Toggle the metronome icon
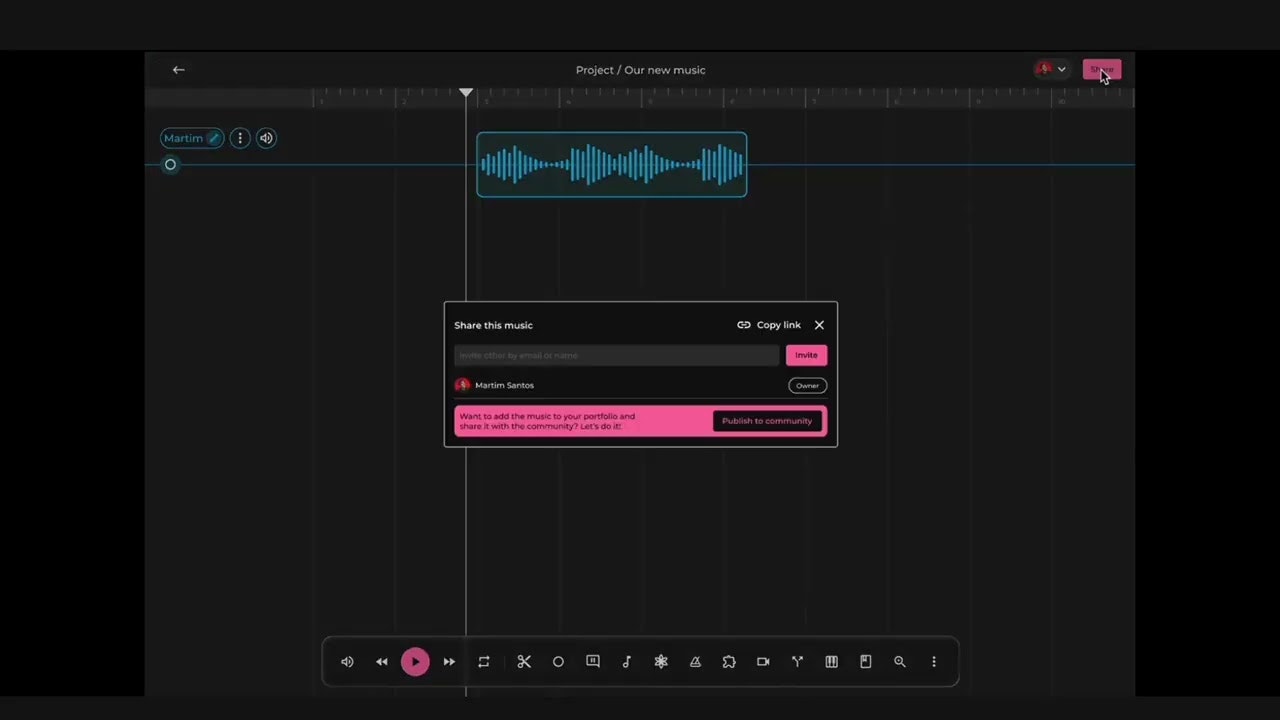 pos(695,662)
